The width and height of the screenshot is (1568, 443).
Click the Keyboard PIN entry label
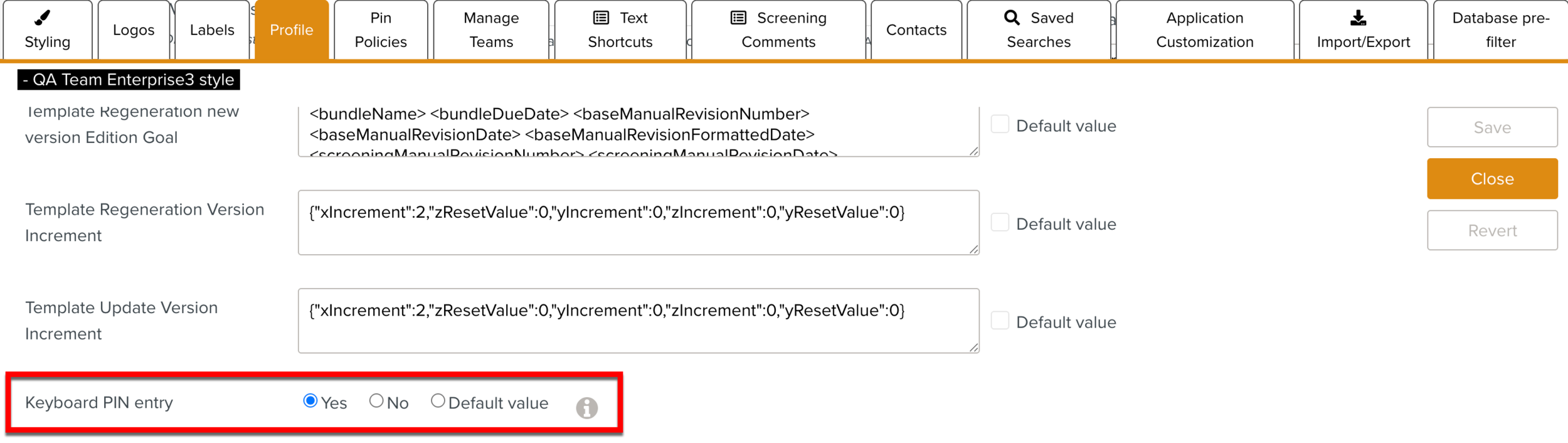[x=99, y=403]
